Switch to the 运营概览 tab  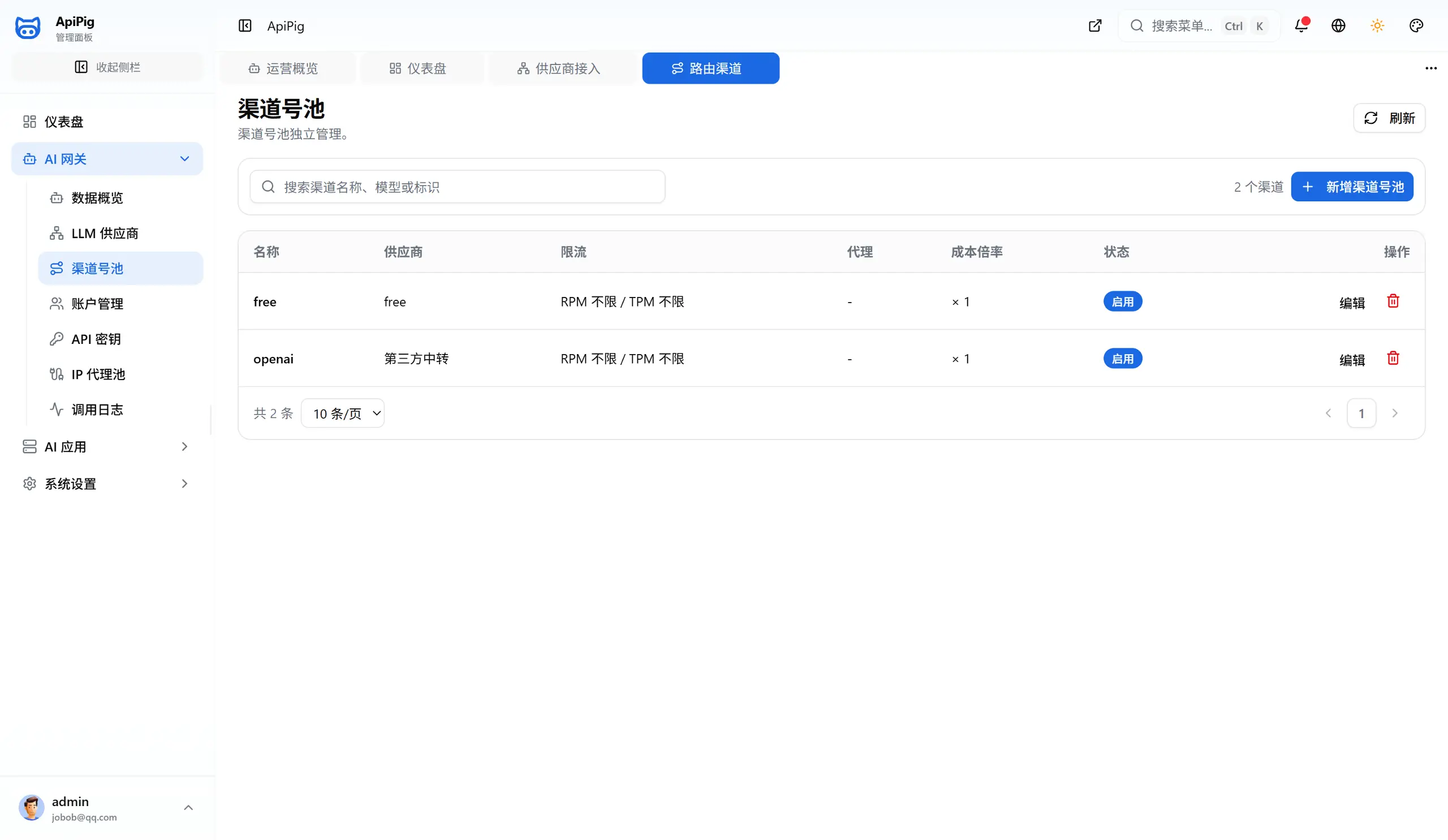283,68
